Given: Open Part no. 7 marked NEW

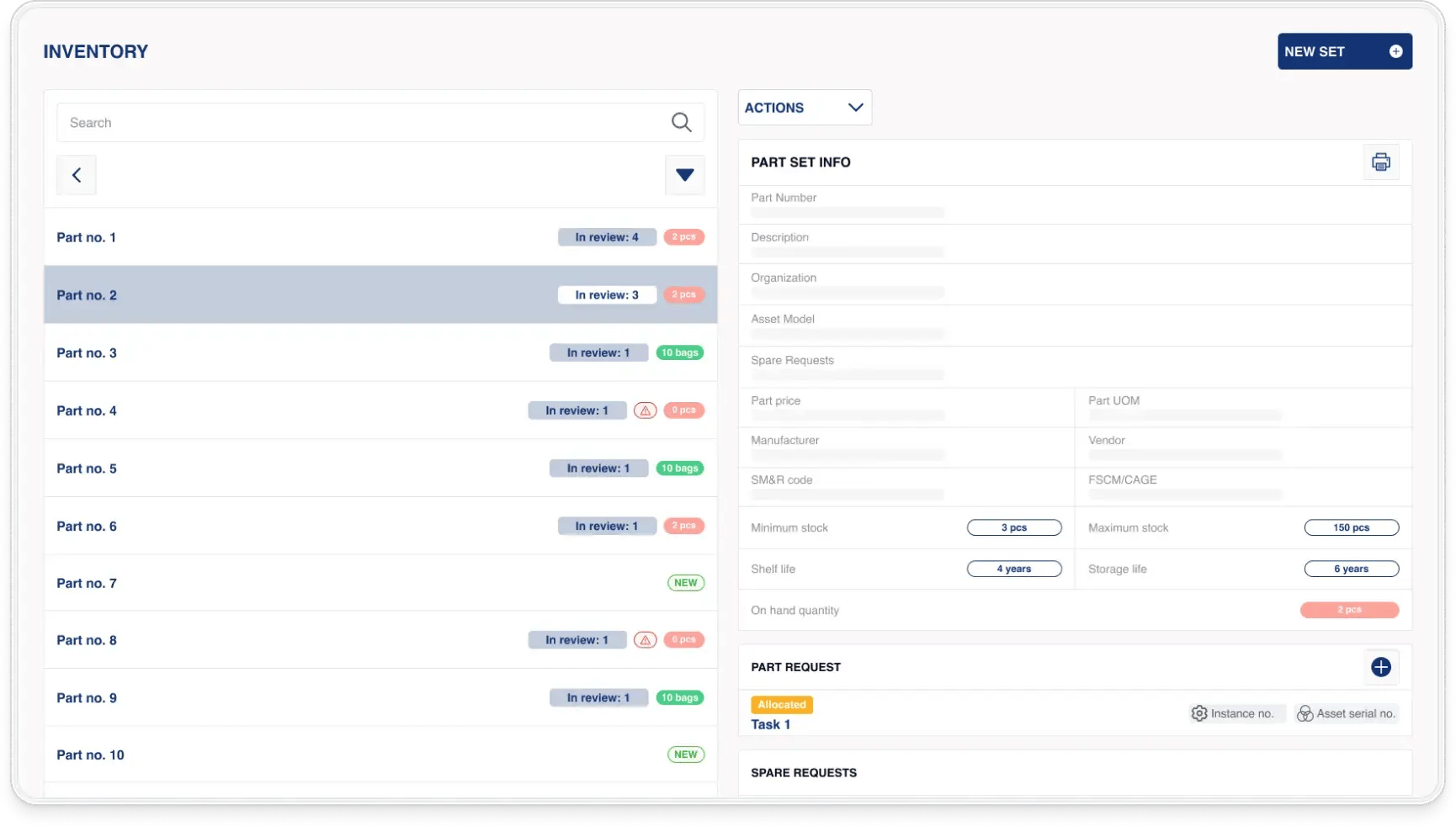Looking at the screenshot, I should pos(87,583).
